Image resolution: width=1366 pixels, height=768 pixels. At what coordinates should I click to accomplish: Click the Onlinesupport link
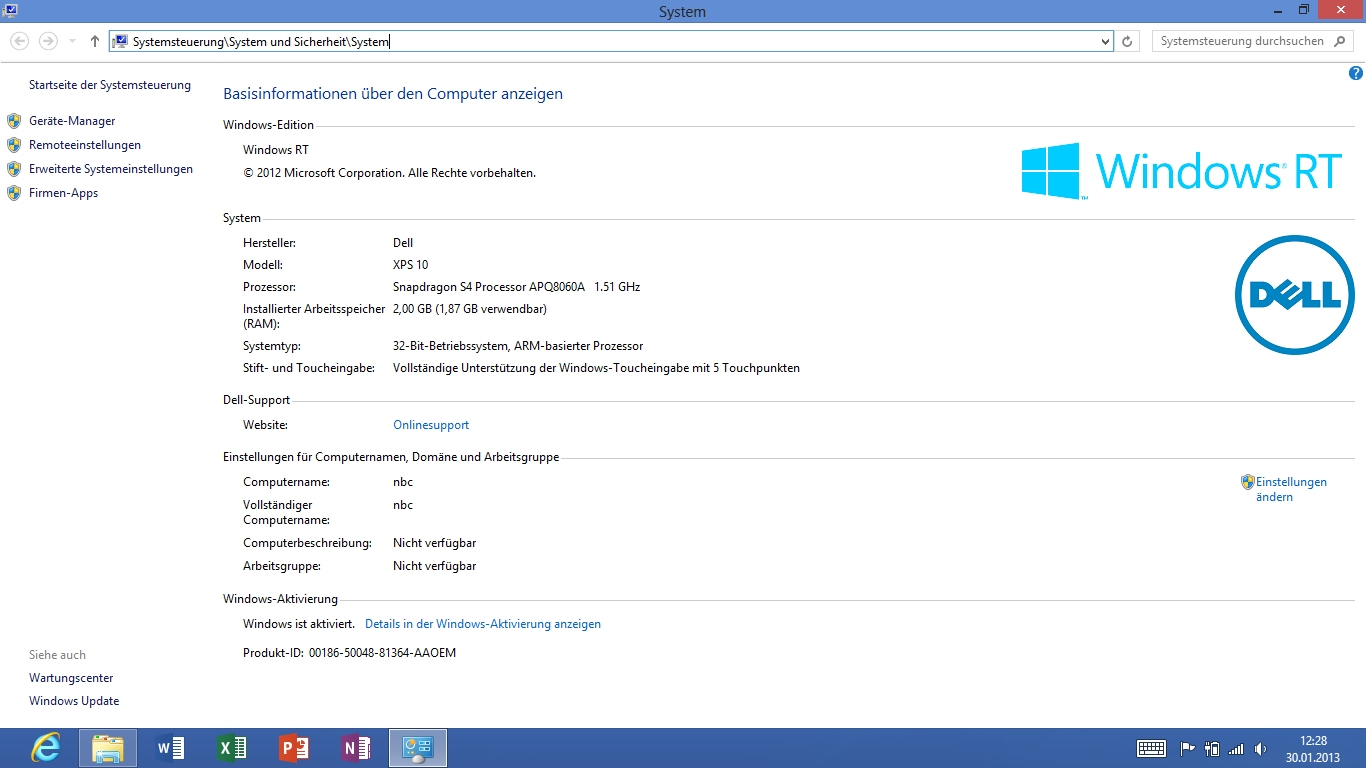(x=431, y=425)
